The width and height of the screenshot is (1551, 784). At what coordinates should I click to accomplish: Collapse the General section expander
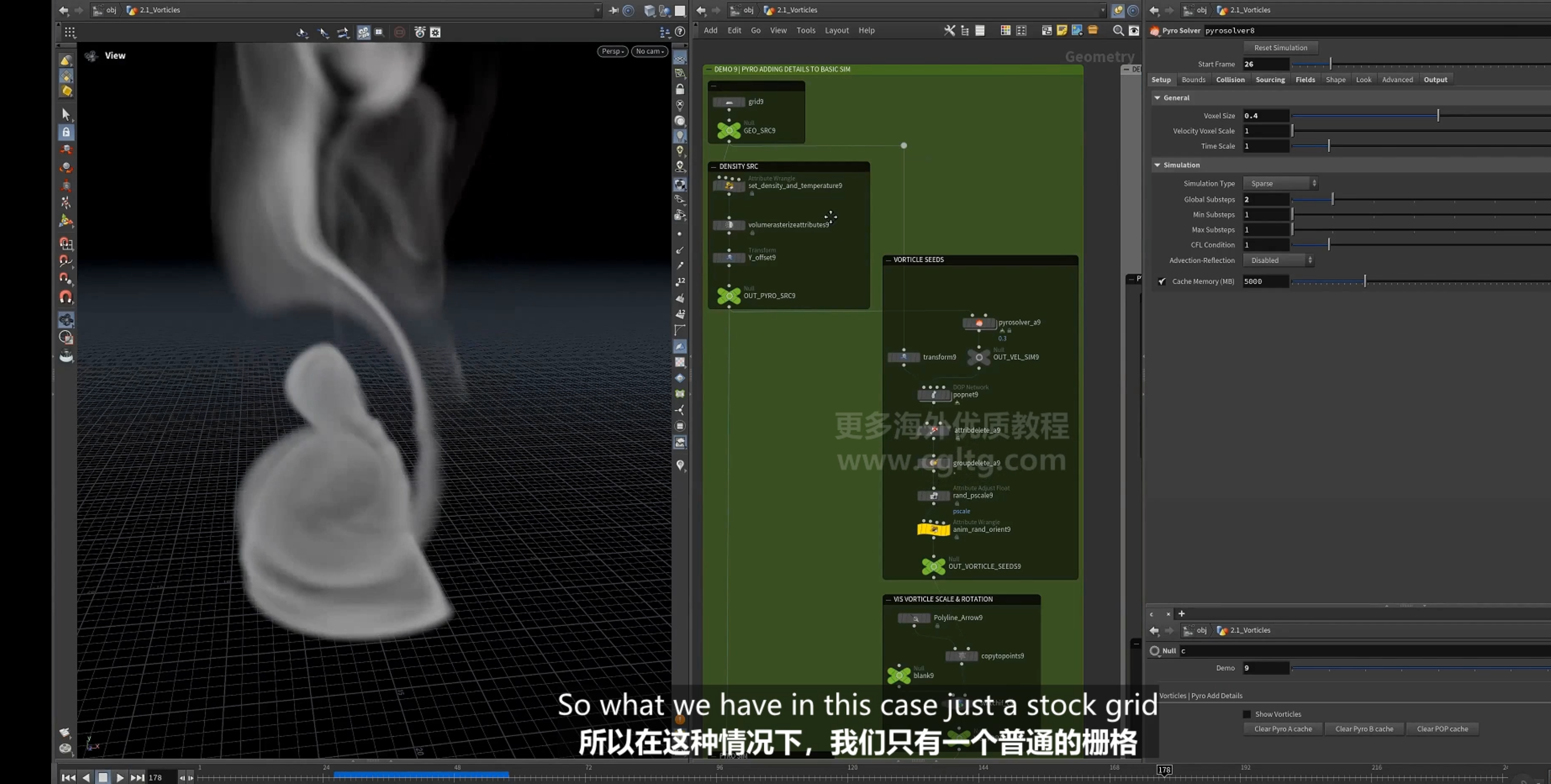[1156, 97]
